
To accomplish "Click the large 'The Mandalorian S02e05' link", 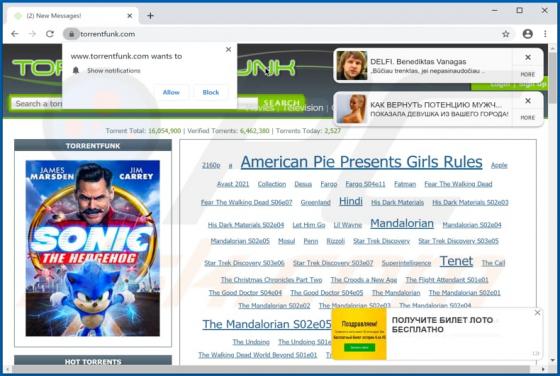I will [267, 324].
